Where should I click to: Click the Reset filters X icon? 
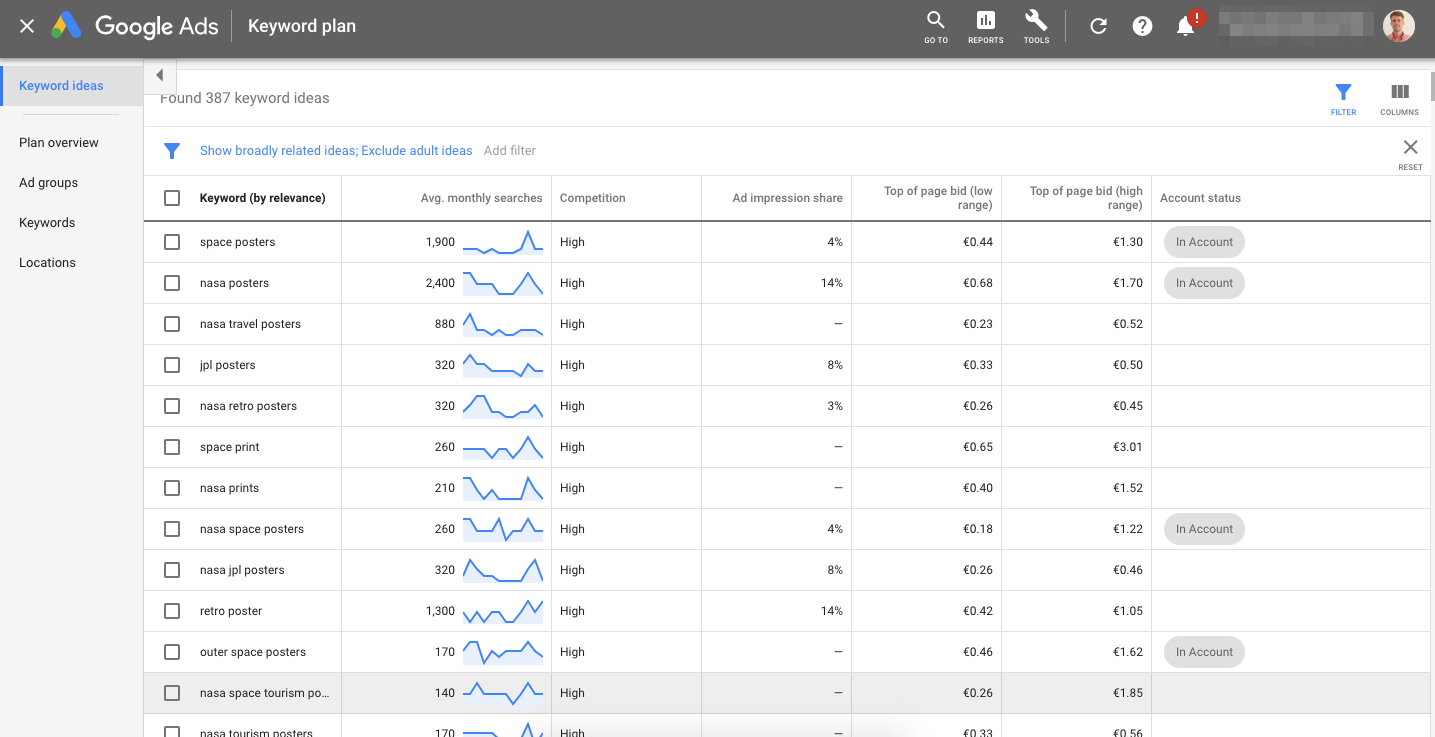pos(1410,153)
